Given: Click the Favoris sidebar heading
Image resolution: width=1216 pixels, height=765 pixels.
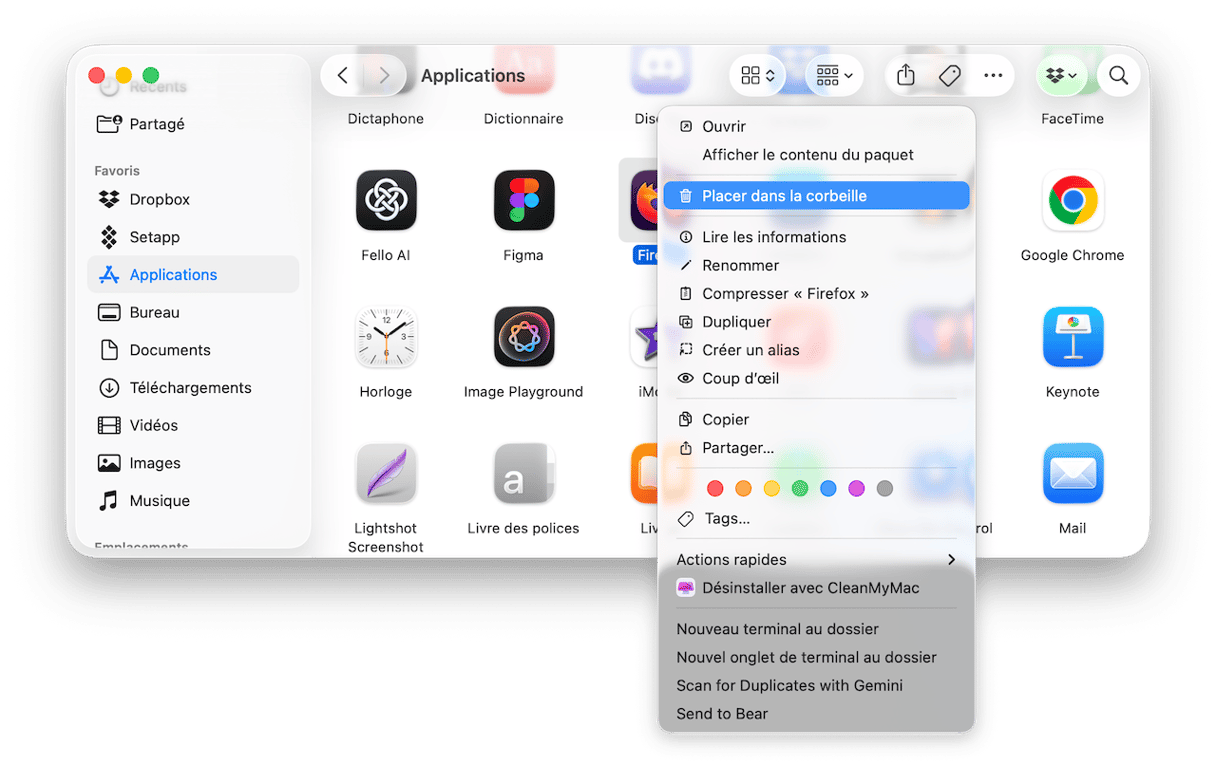Looking at the screenshot, I should click(117, 171).
